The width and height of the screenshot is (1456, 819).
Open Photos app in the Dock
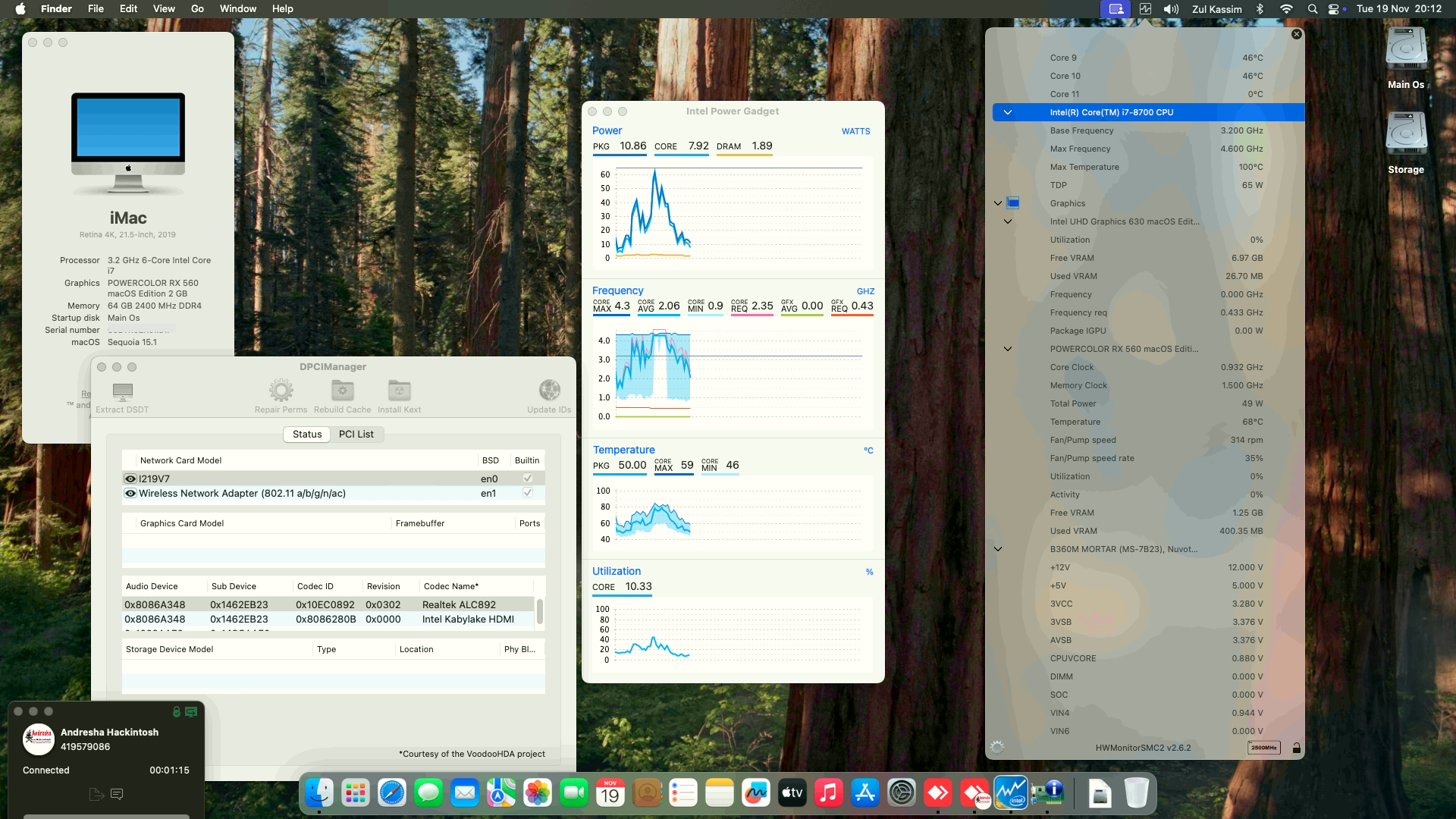pyautogui.click(x=538, y=792)
